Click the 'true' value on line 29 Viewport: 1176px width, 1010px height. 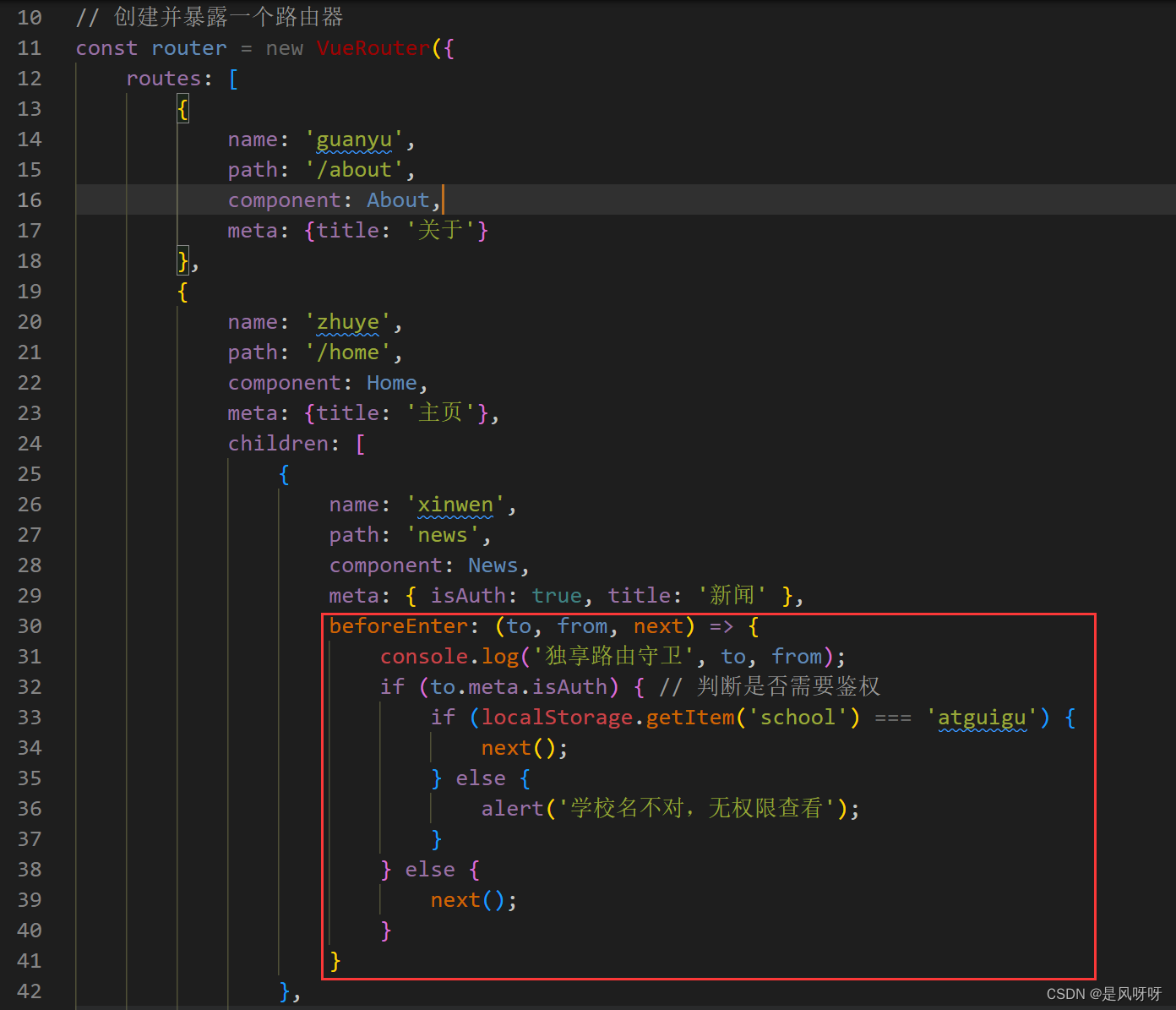coord(557,596)
